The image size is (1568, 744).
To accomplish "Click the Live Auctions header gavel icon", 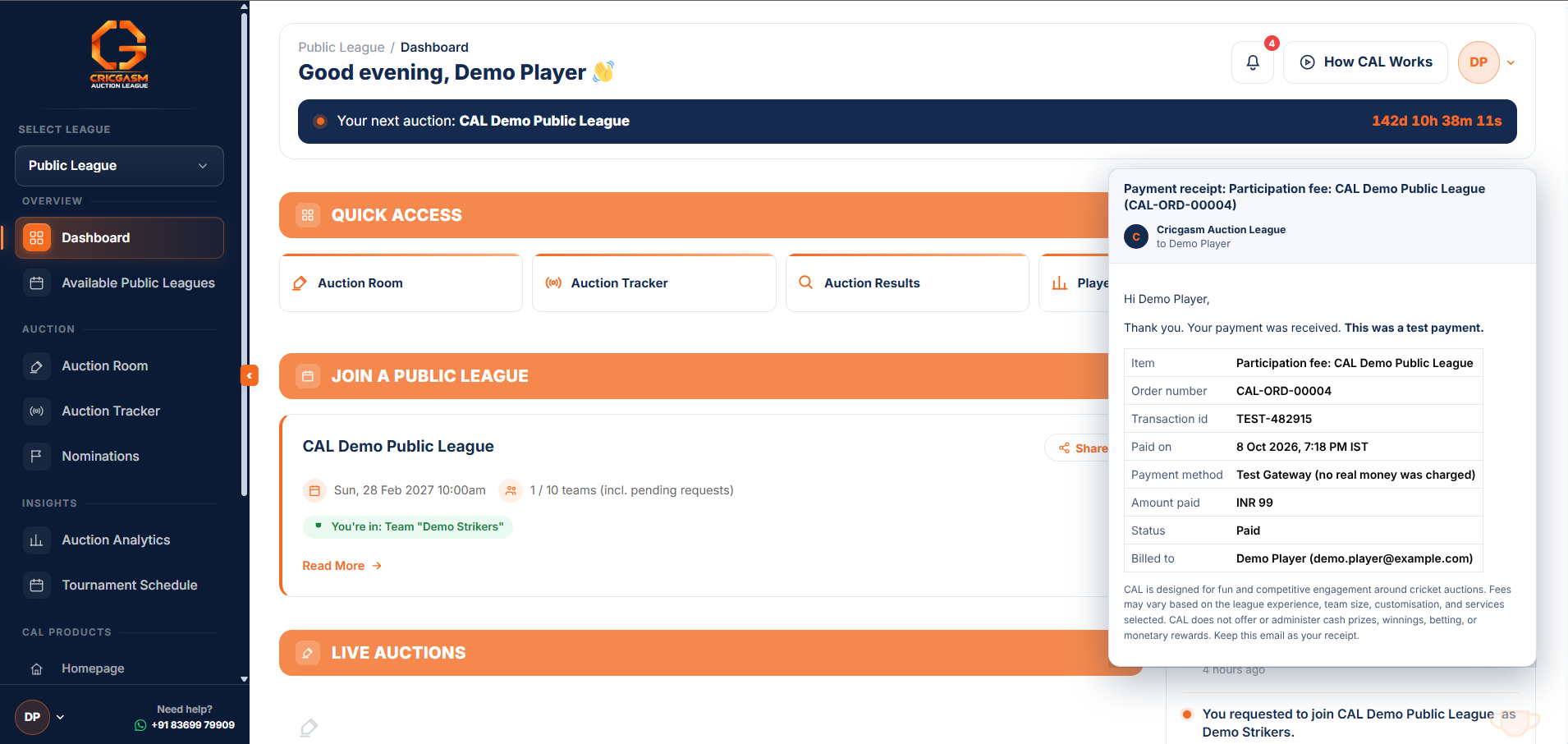I will (x=308, y=653).
